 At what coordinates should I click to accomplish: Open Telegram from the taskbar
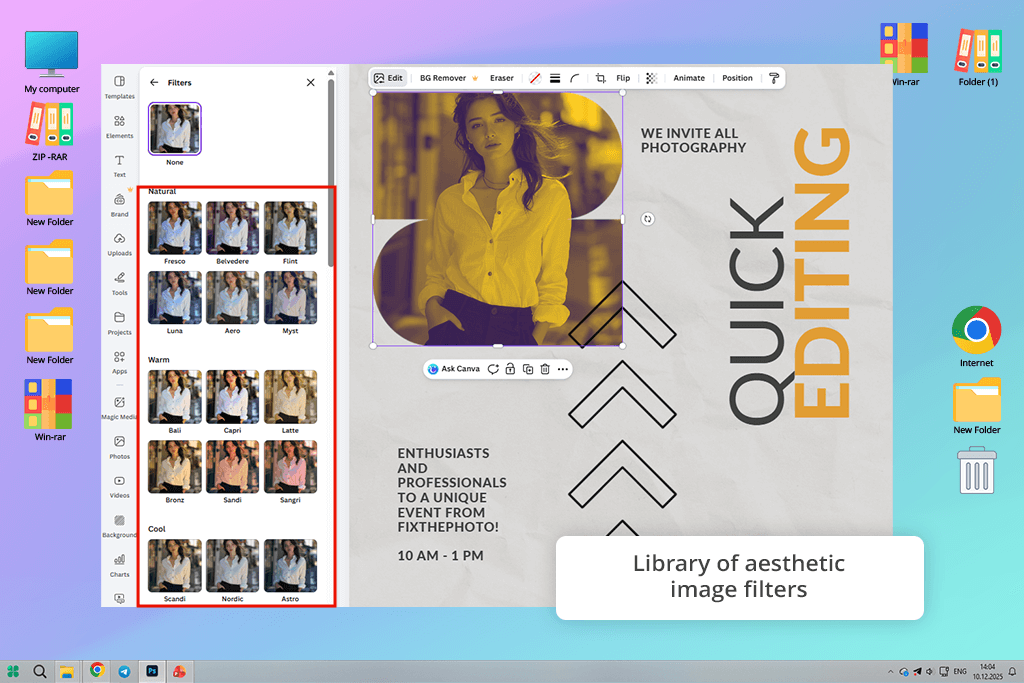tap(124, 671)
